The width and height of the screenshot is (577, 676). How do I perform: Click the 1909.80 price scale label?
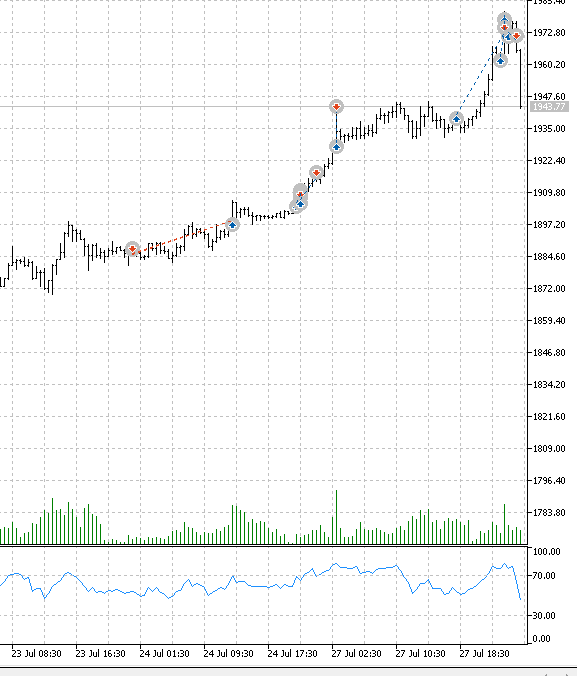pos(549,192)
